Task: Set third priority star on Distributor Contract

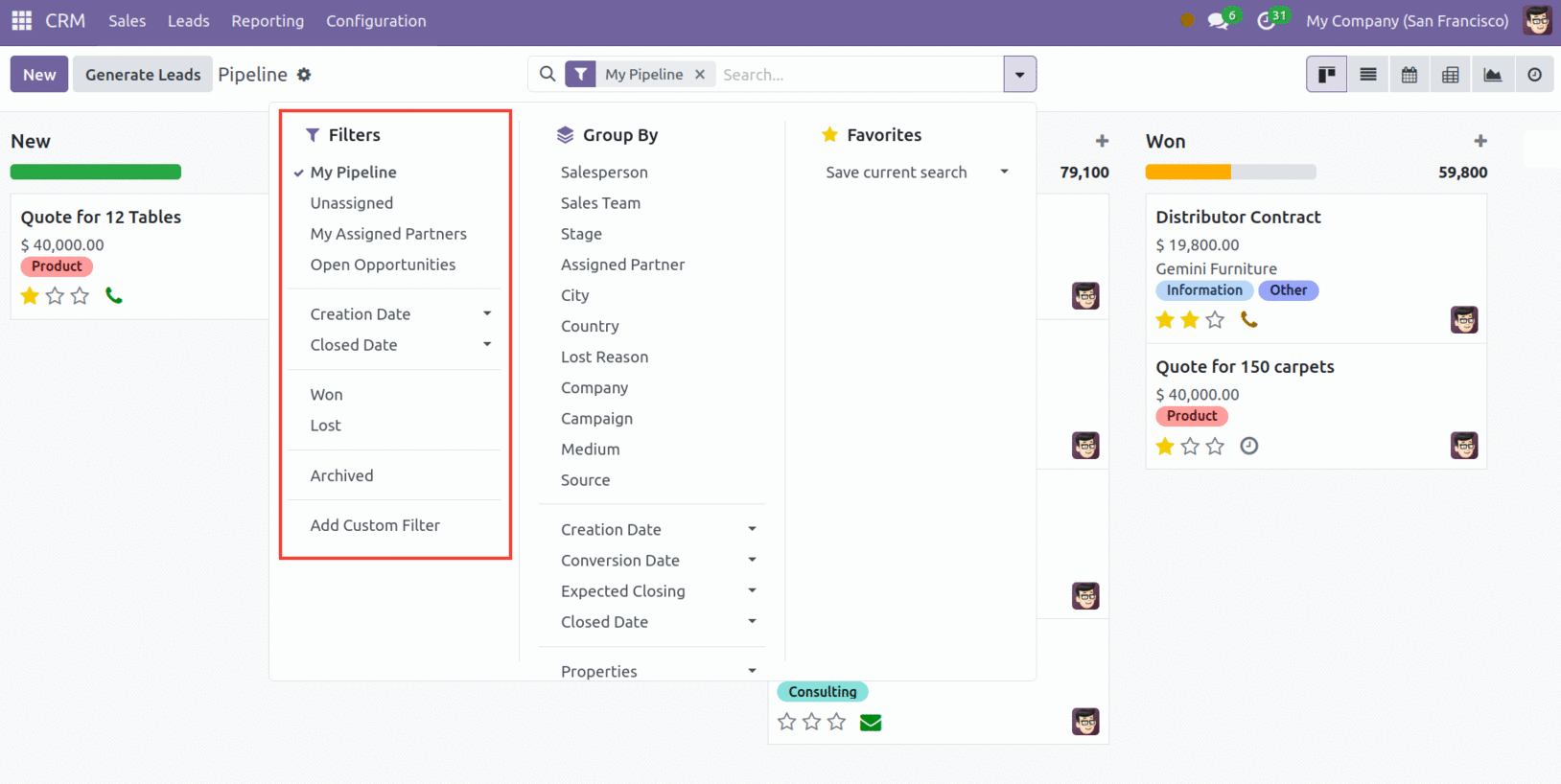Action: click(1215, 319)
